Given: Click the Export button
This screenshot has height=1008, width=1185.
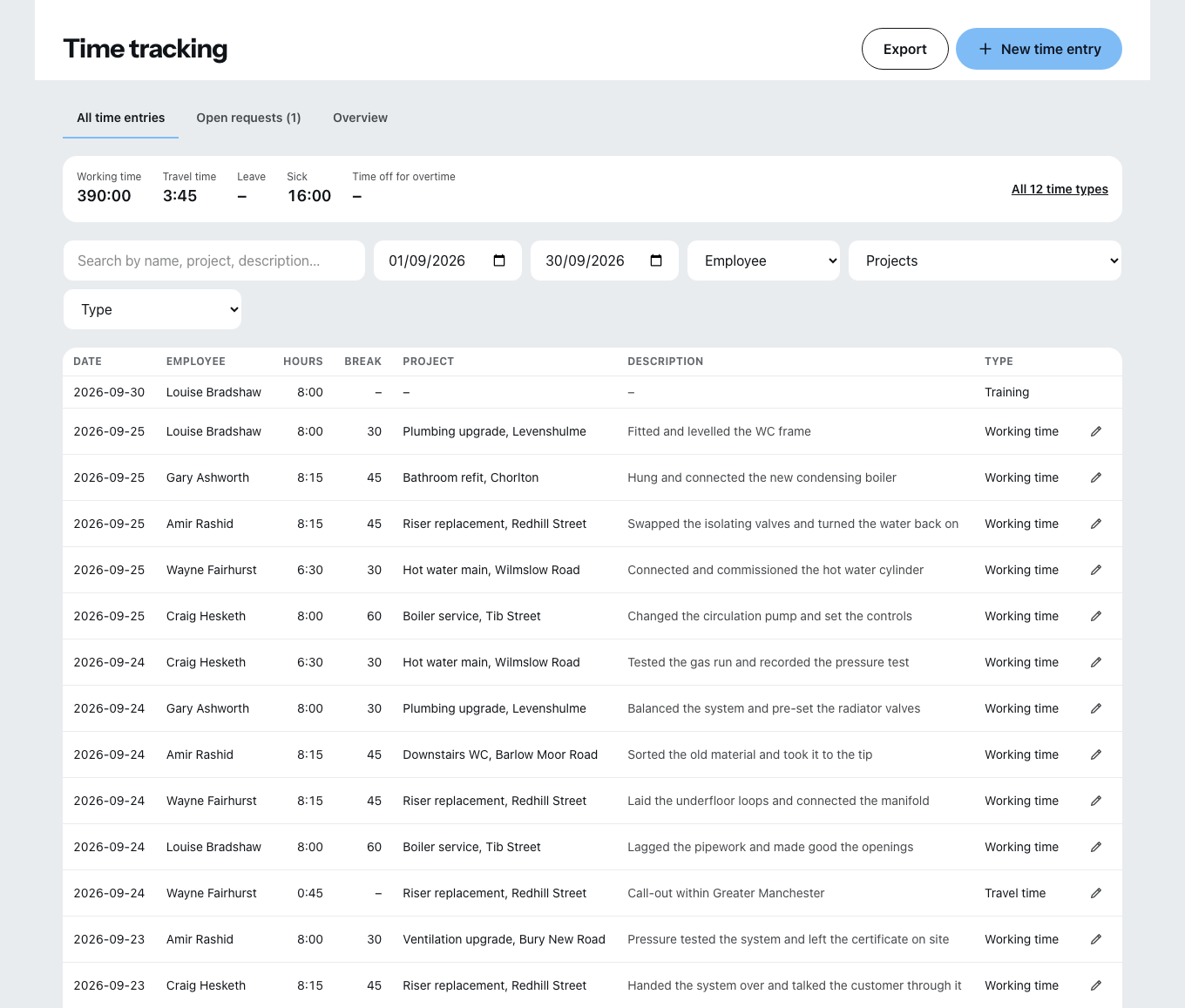Looking at the screenshot, I should 904,49.
